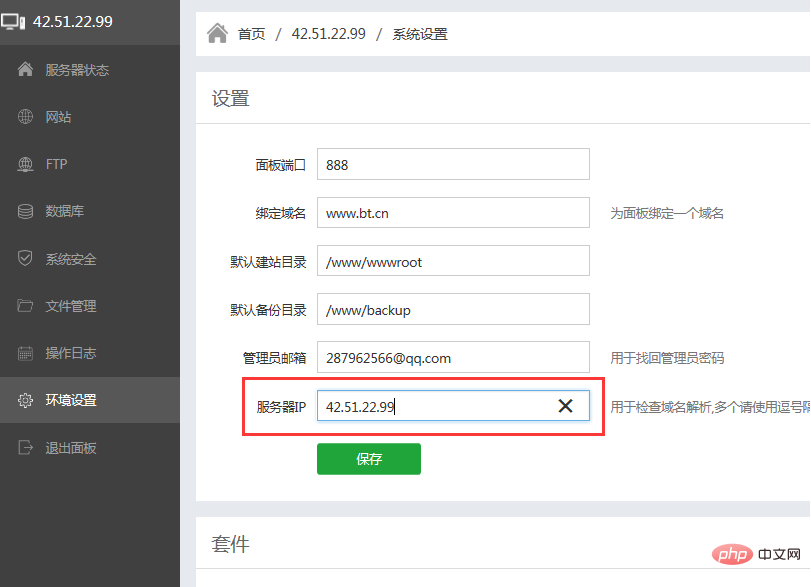Click the house icon for 服务器状态

[25, 69]
